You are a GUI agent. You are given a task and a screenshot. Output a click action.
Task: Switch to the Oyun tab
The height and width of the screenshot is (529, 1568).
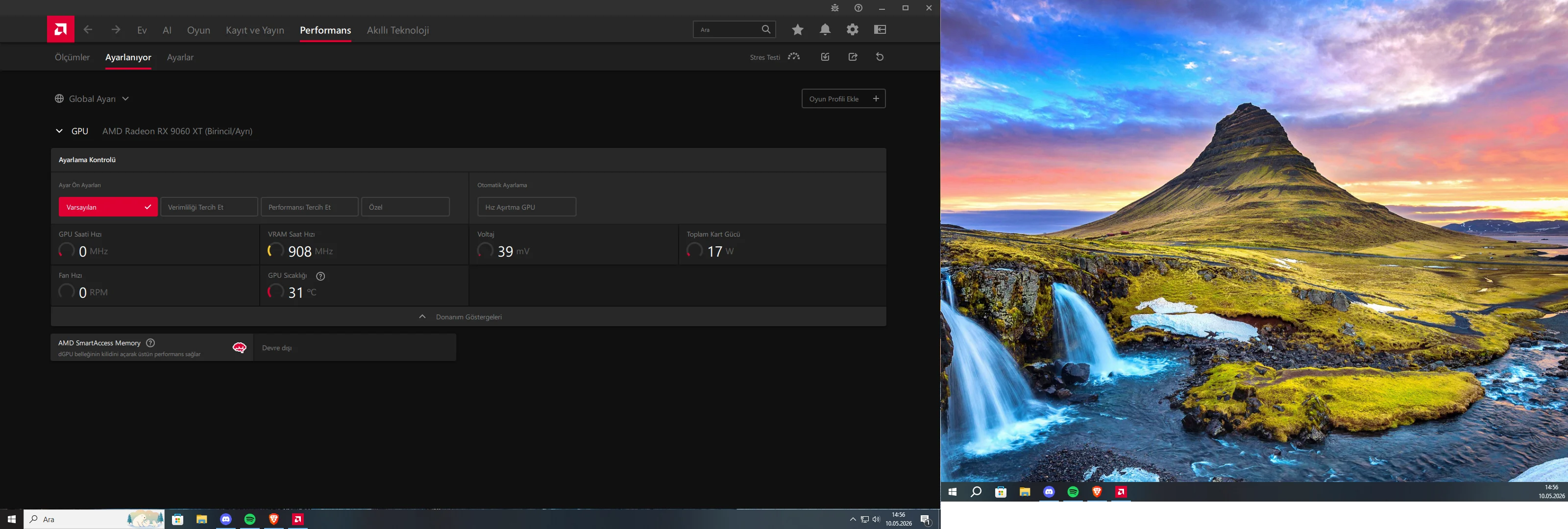point(198,30)
